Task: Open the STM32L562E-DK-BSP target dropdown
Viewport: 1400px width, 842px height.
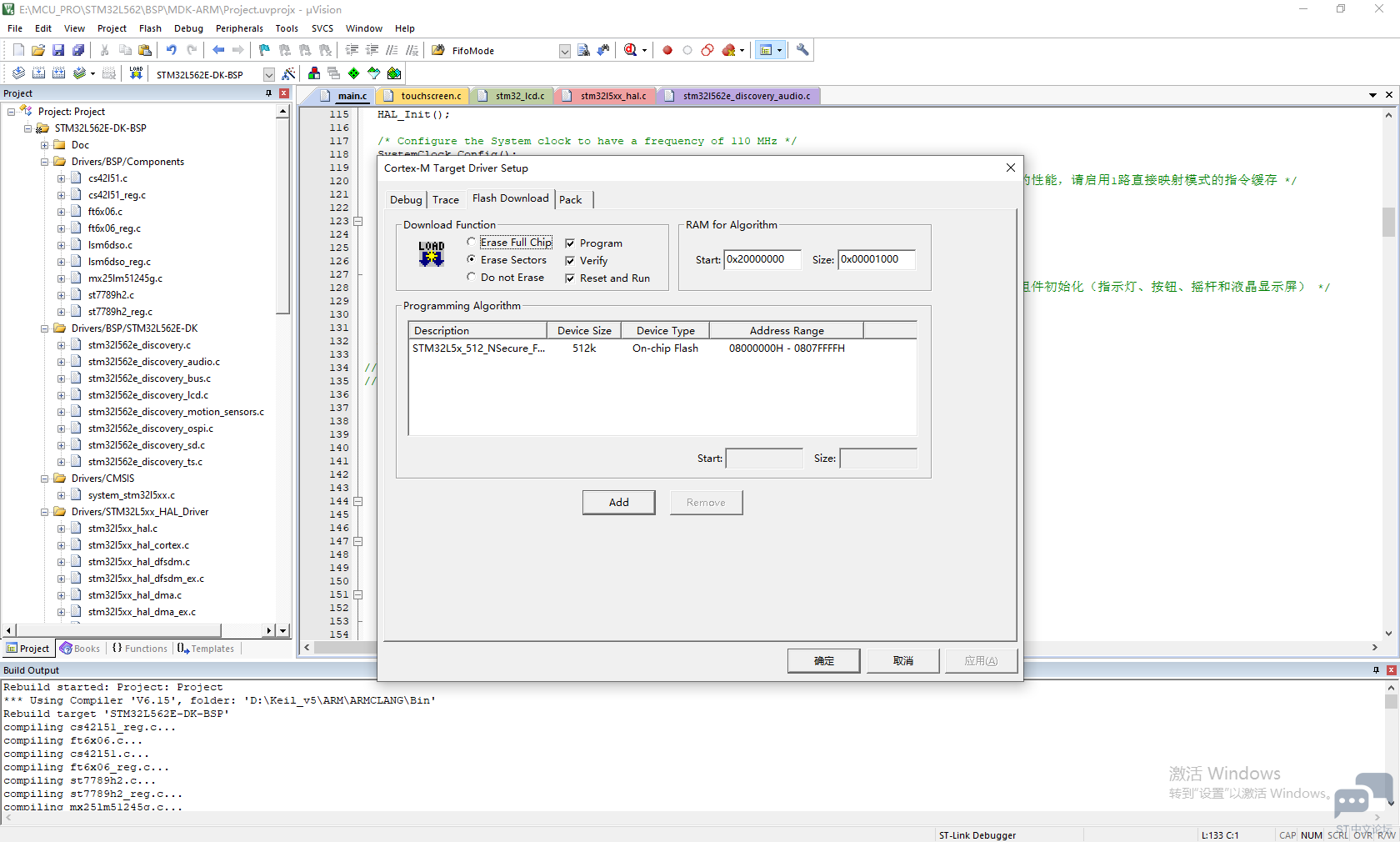Action: (x=268, y=74)
